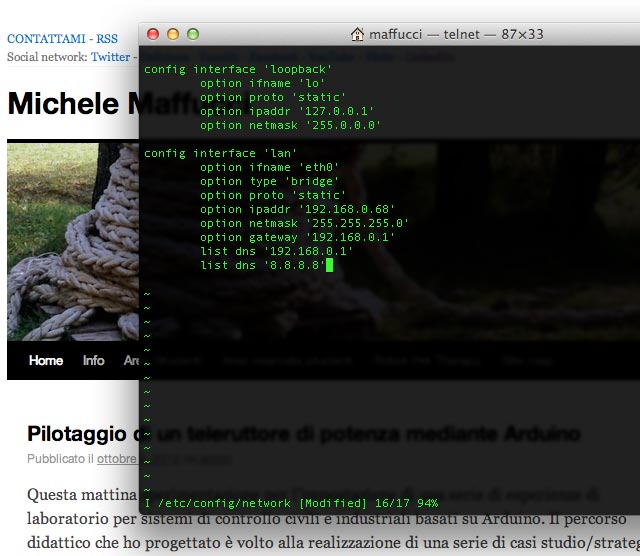Click the rope header image
The image size is (640, 556).
[70, 240]
